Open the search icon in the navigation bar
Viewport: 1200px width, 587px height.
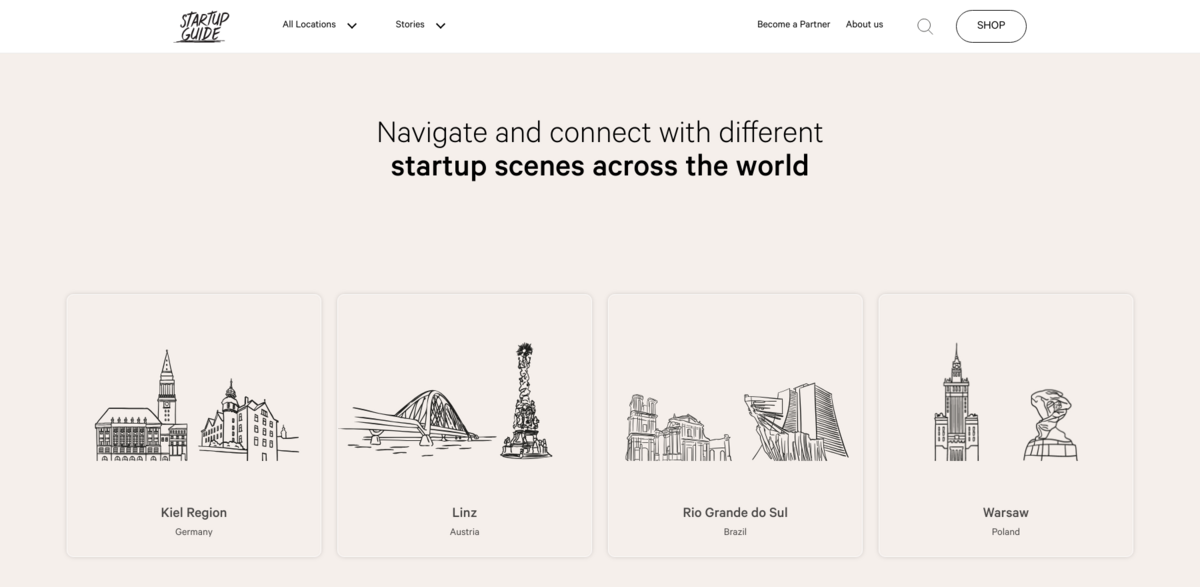click(924, 26)
